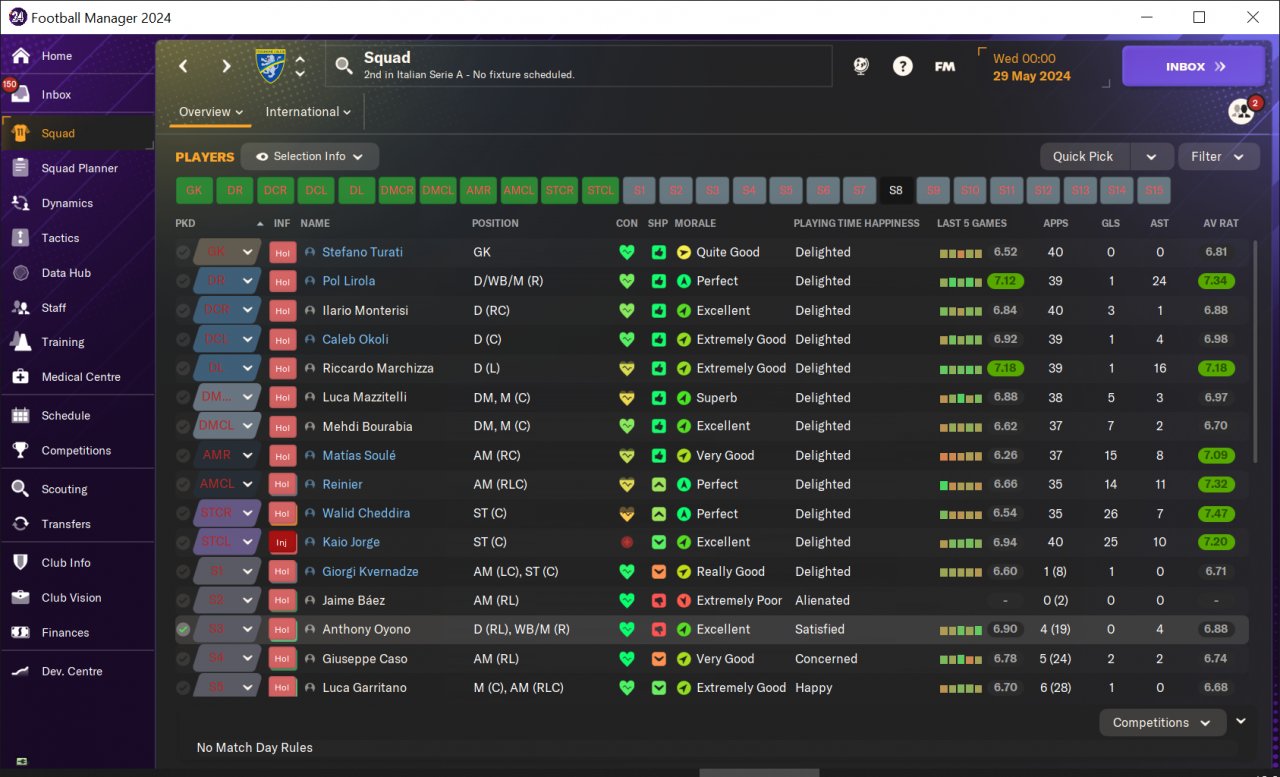The width and height of the screenshot is (1280, 777).
Task: Open Finances sidebar icon
Action: tap(20, 633)
